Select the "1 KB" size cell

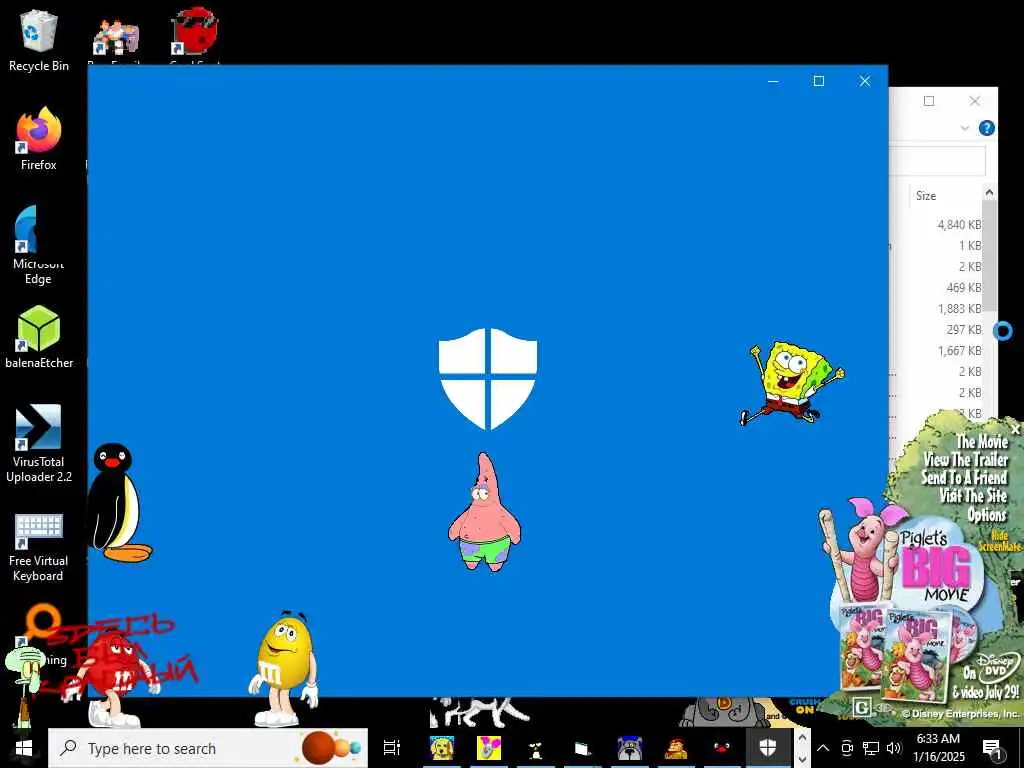[x=970, y=246]
